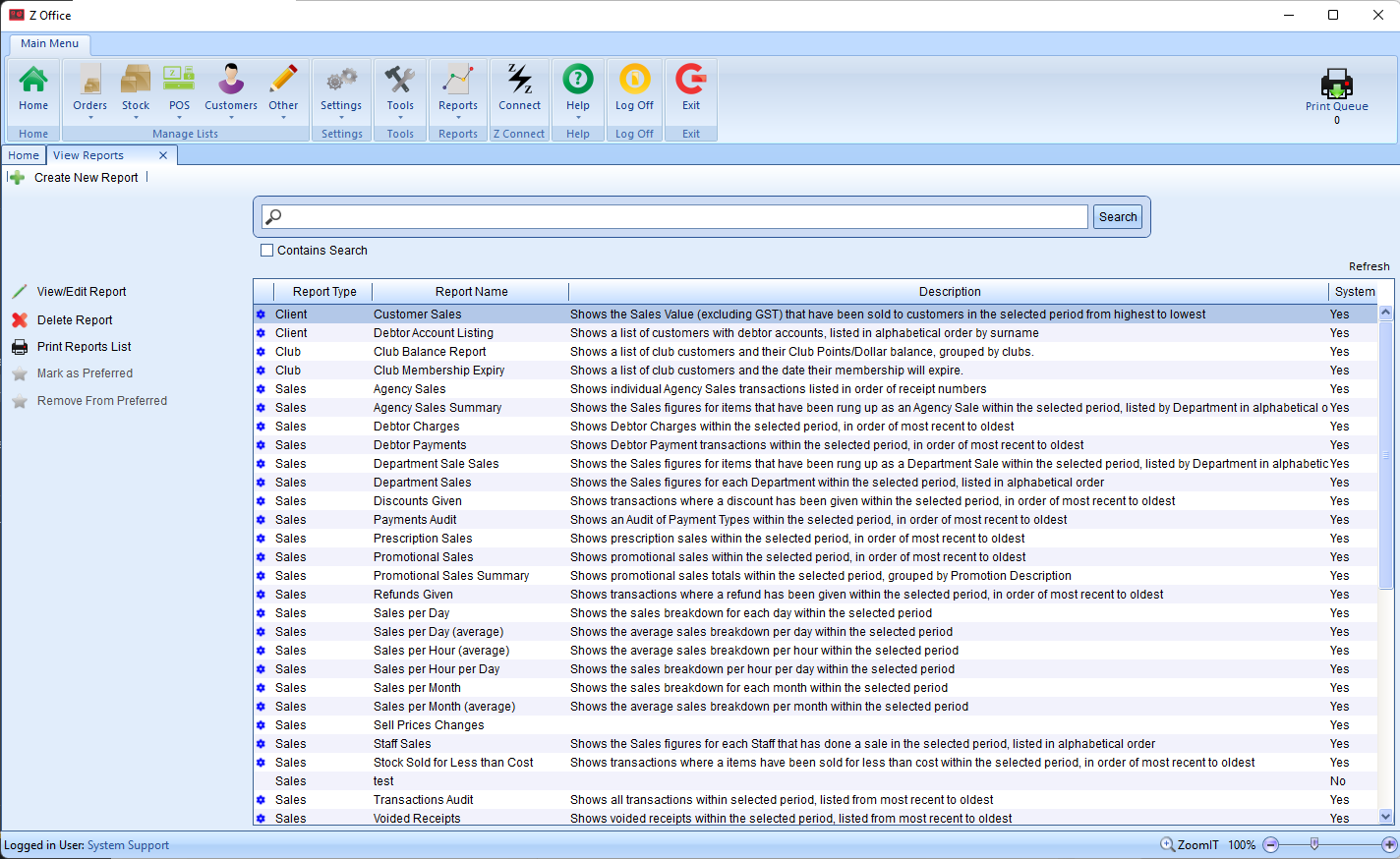Open the Z Connect lightning icon
The height and width of the screenshot is (859, 1400).
coord(519,81)
